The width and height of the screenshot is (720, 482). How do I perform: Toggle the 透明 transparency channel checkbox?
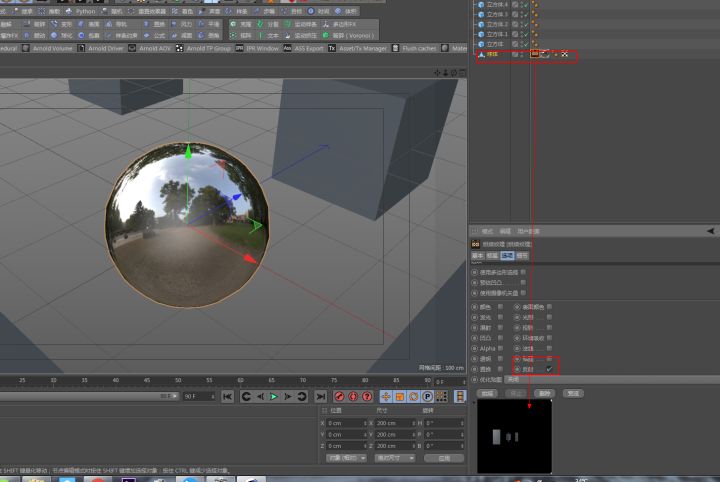(500, 358)
